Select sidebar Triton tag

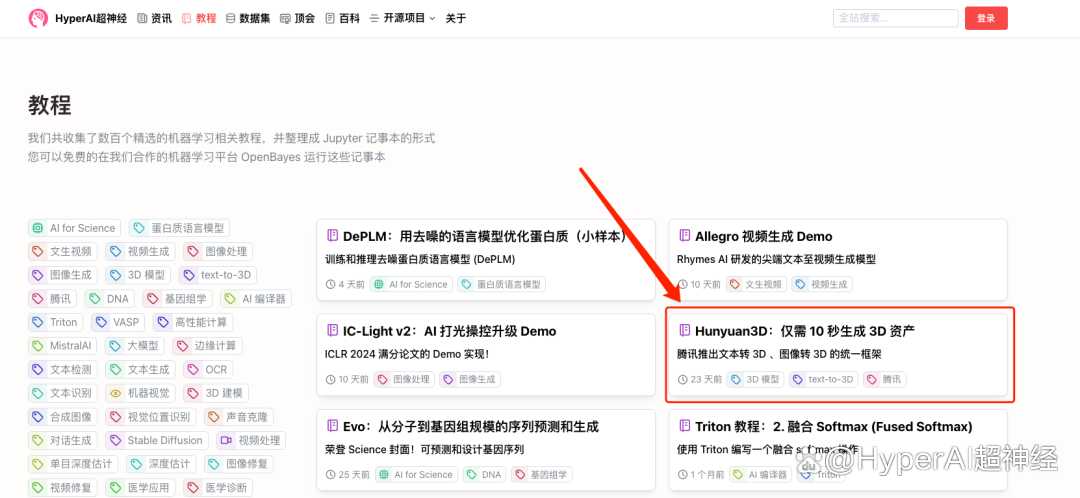pos(56,322)
